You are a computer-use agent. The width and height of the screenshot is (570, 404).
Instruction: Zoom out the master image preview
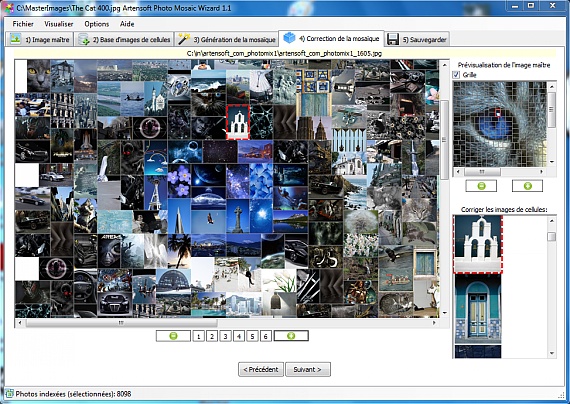coord(481,186)
